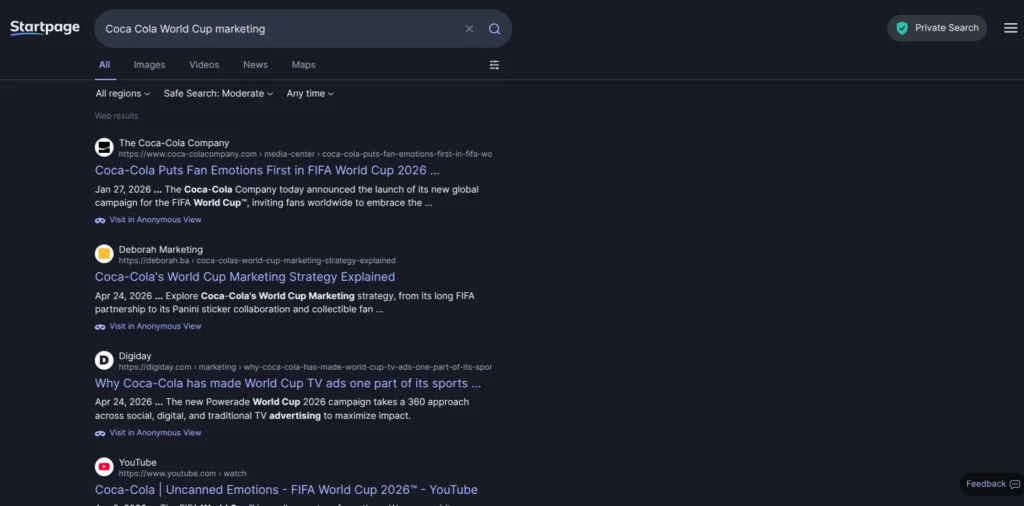Screen dimensions: 1024x506
Task: Click into the search input field
Action: pos(281,29)
